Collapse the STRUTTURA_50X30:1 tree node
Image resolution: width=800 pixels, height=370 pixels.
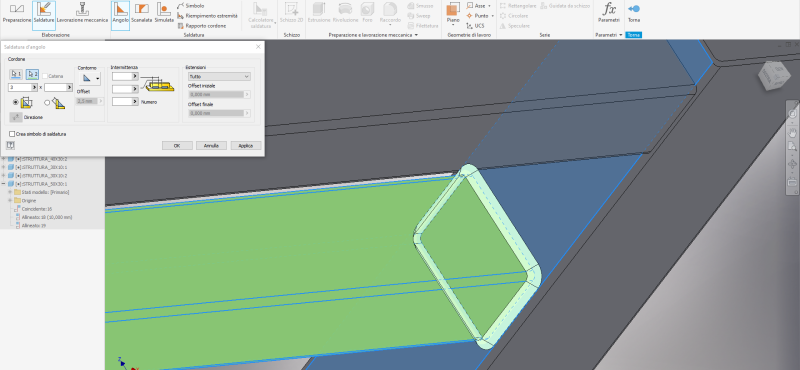click(4, 184)
